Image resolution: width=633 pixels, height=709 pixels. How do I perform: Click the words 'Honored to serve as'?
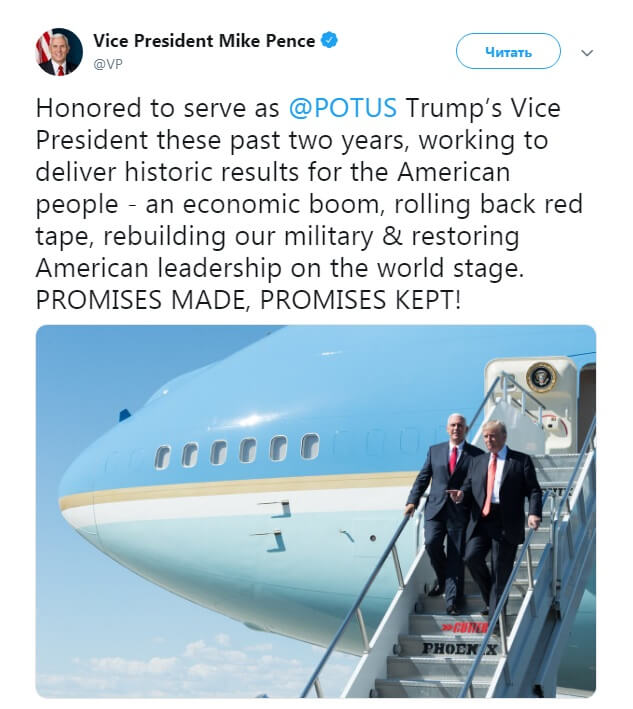tap(157, 109)
